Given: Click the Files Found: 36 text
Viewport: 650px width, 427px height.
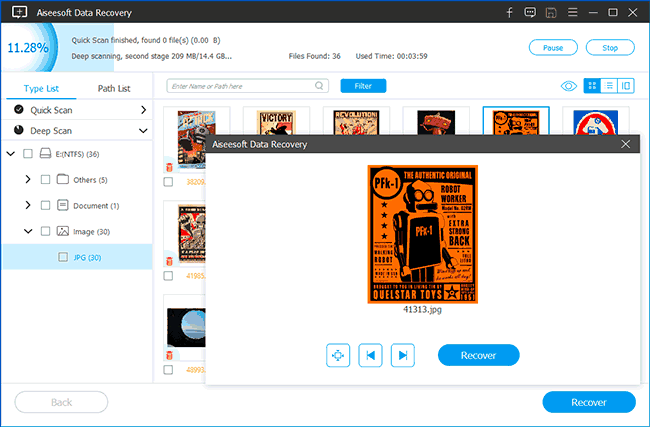Looking at the screenshot, I should 315,56.
